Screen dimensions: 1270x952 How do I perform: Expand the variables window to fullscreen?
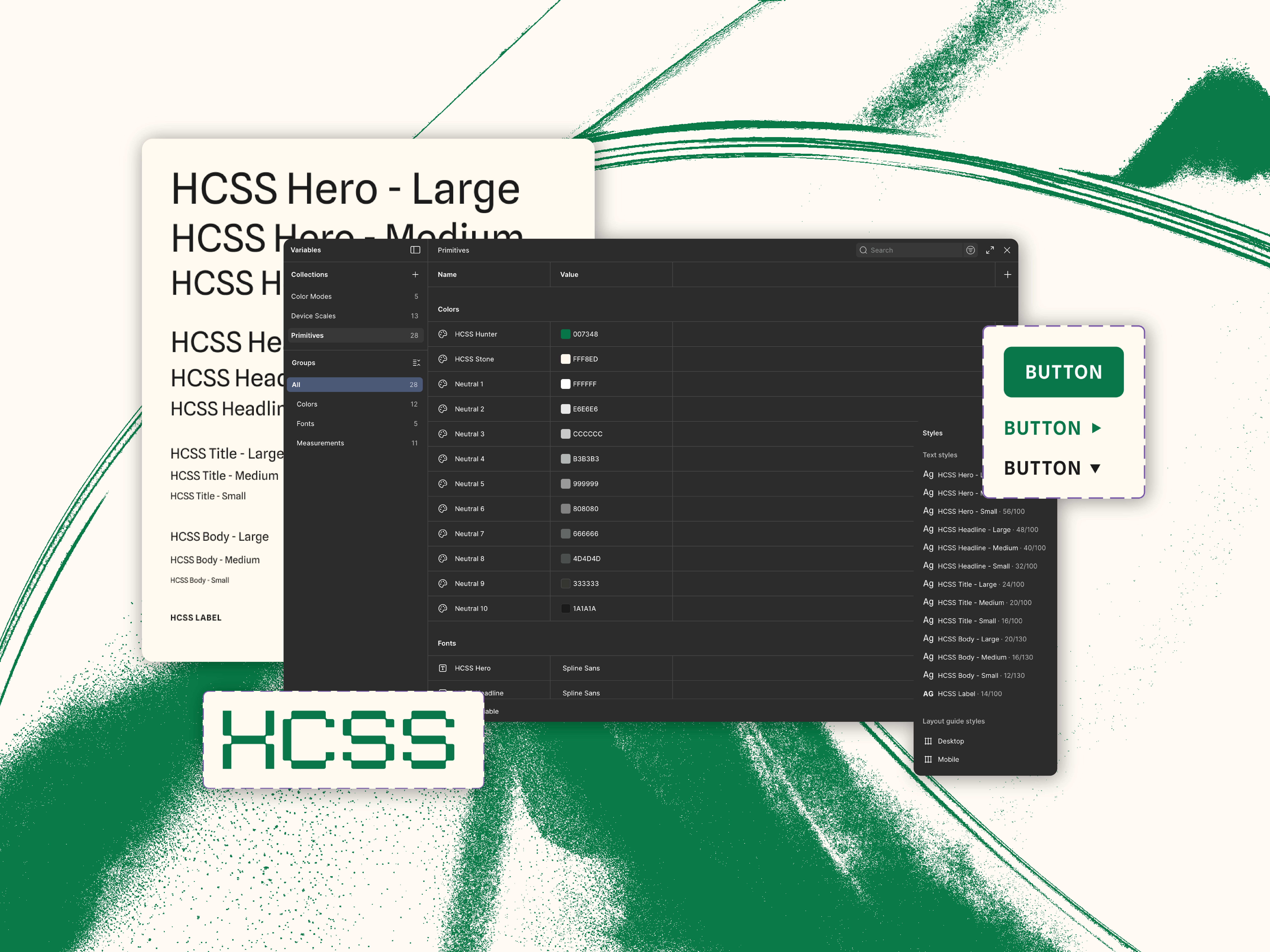990,250
